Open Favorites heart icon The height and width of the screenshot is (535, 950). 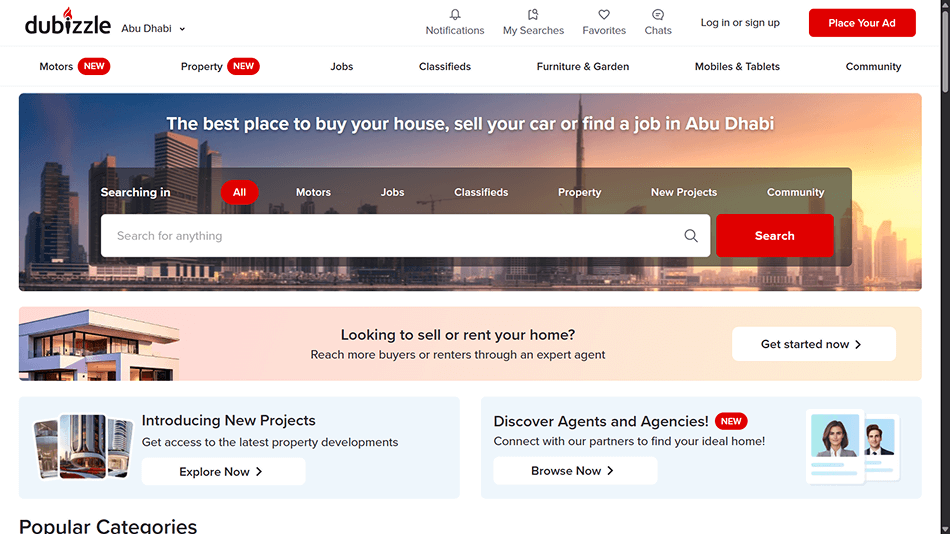point(604,15)
